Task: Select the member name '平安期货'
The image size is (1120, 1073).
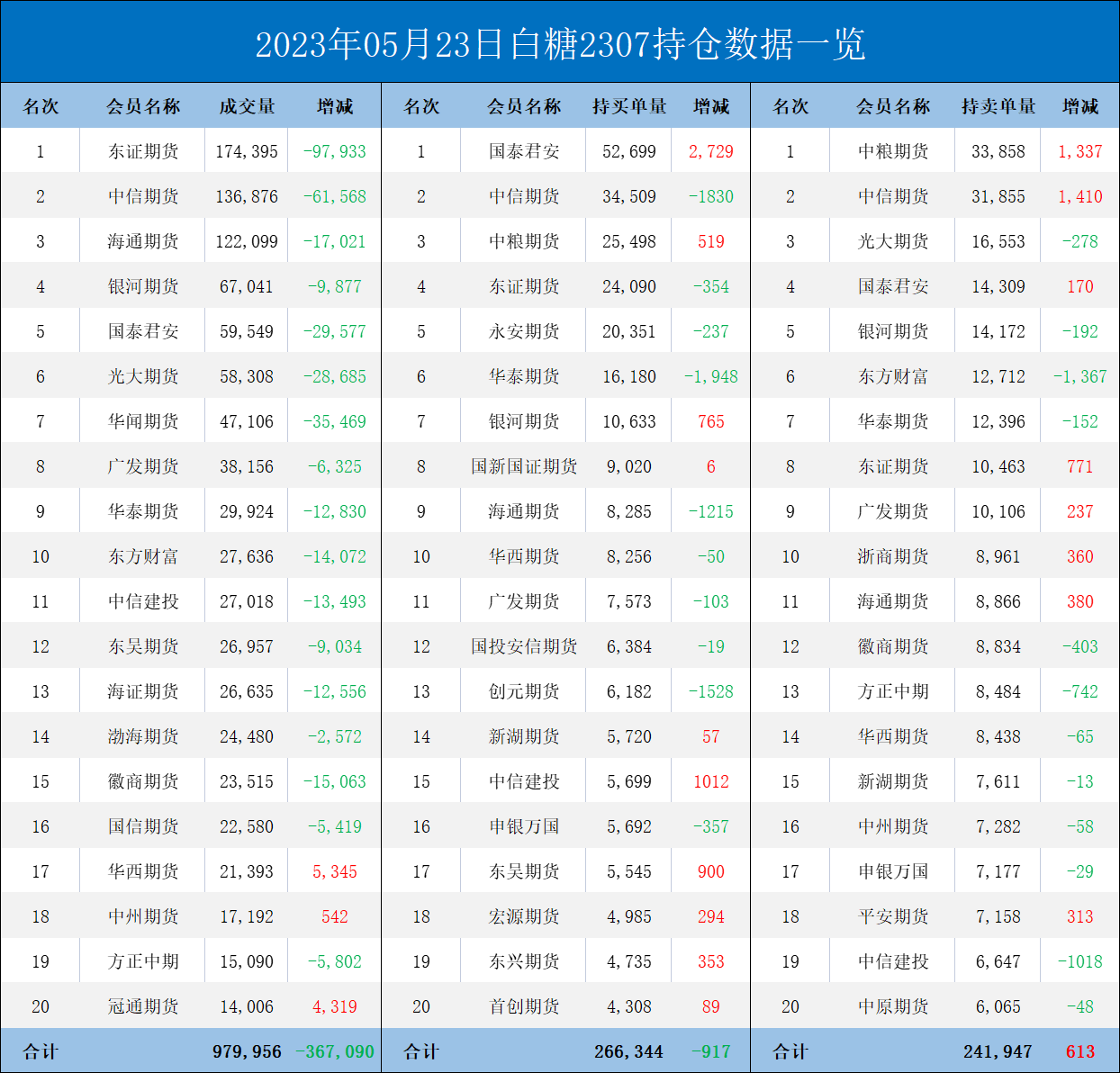Action: point(893,916)
